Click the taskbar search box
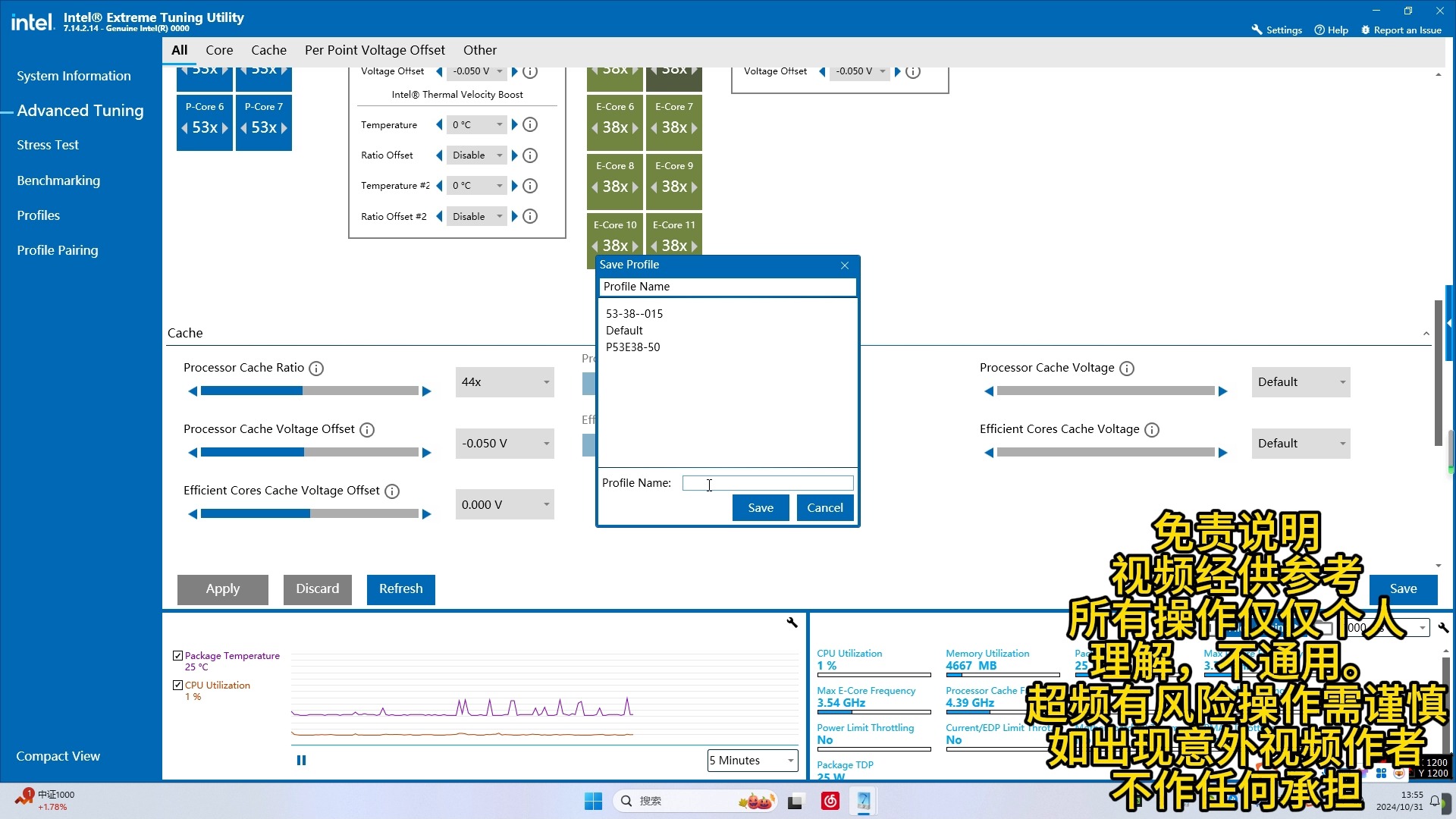Viewport: 1456px width, 819px height. point(695,801)
